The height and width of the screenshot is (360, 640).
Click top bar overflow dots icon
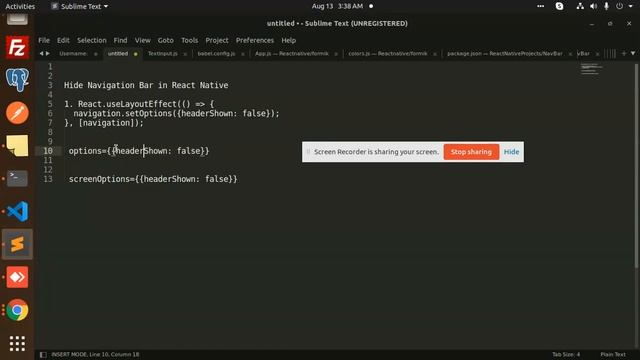pyautogui.click(x=540, y=6)
